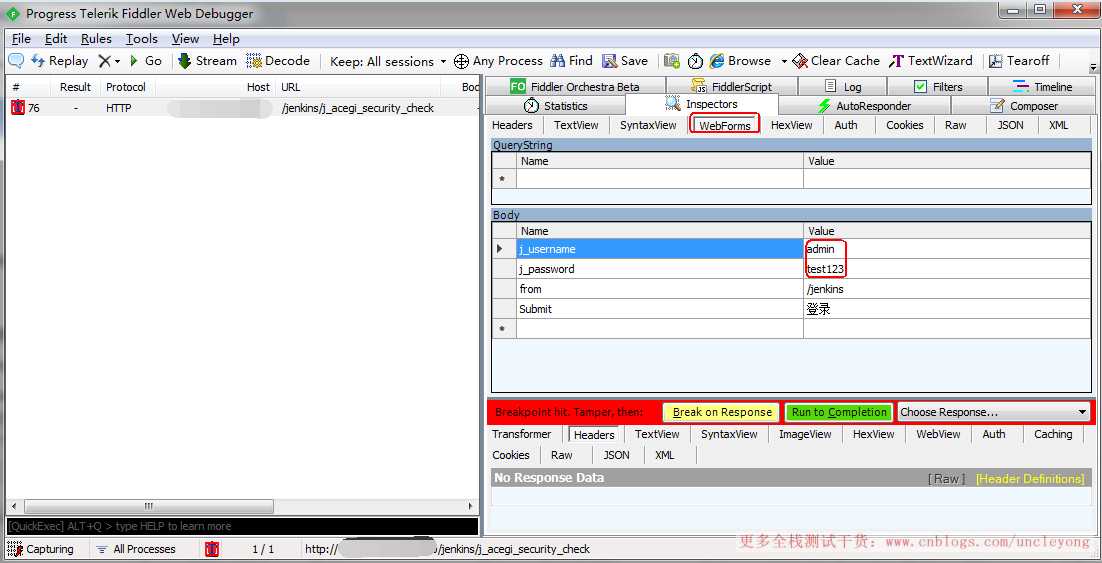
Task: Open the File menu
Action: [21, 39]
